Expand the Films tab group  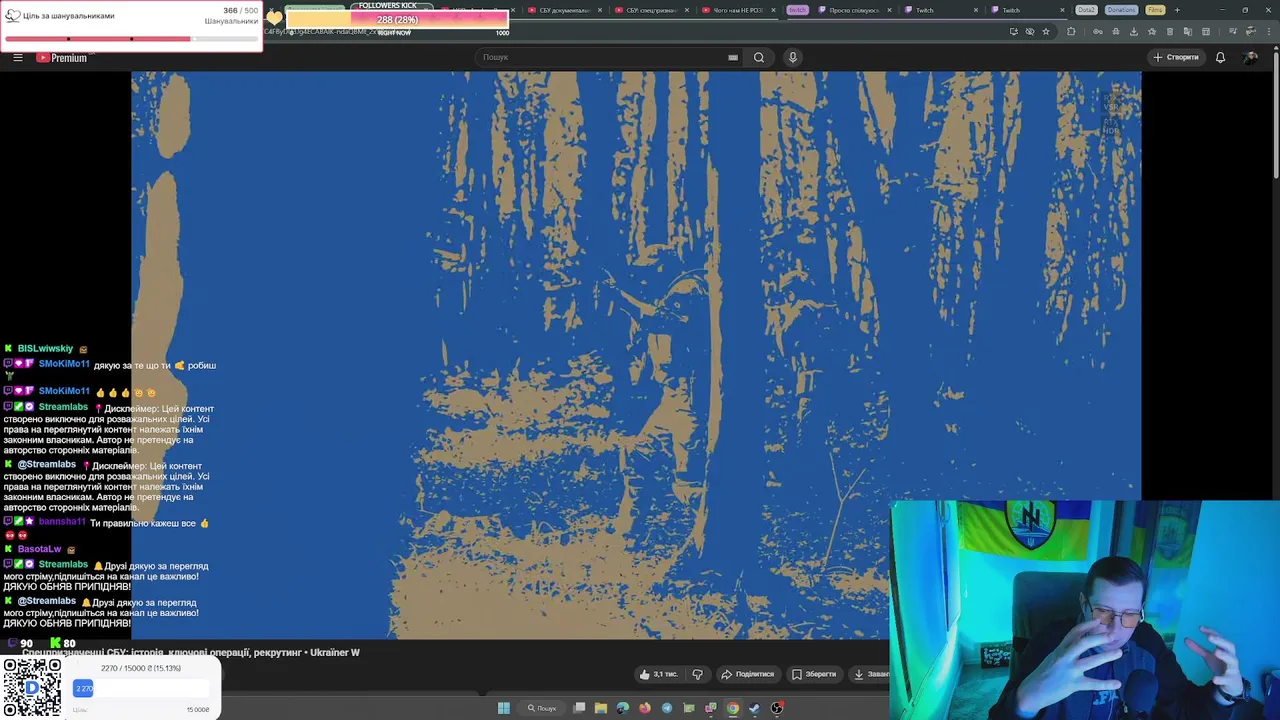pyautogui.click(x=1155, y=10)
